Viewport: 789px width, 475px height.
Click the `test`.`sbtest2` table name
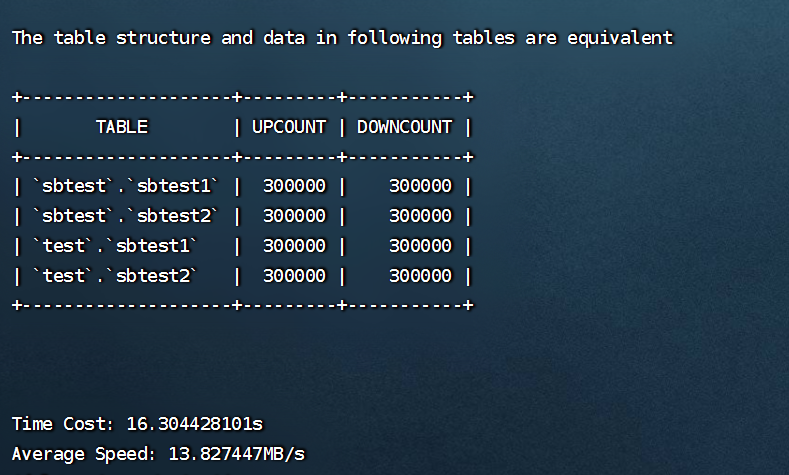pos(116,275)
